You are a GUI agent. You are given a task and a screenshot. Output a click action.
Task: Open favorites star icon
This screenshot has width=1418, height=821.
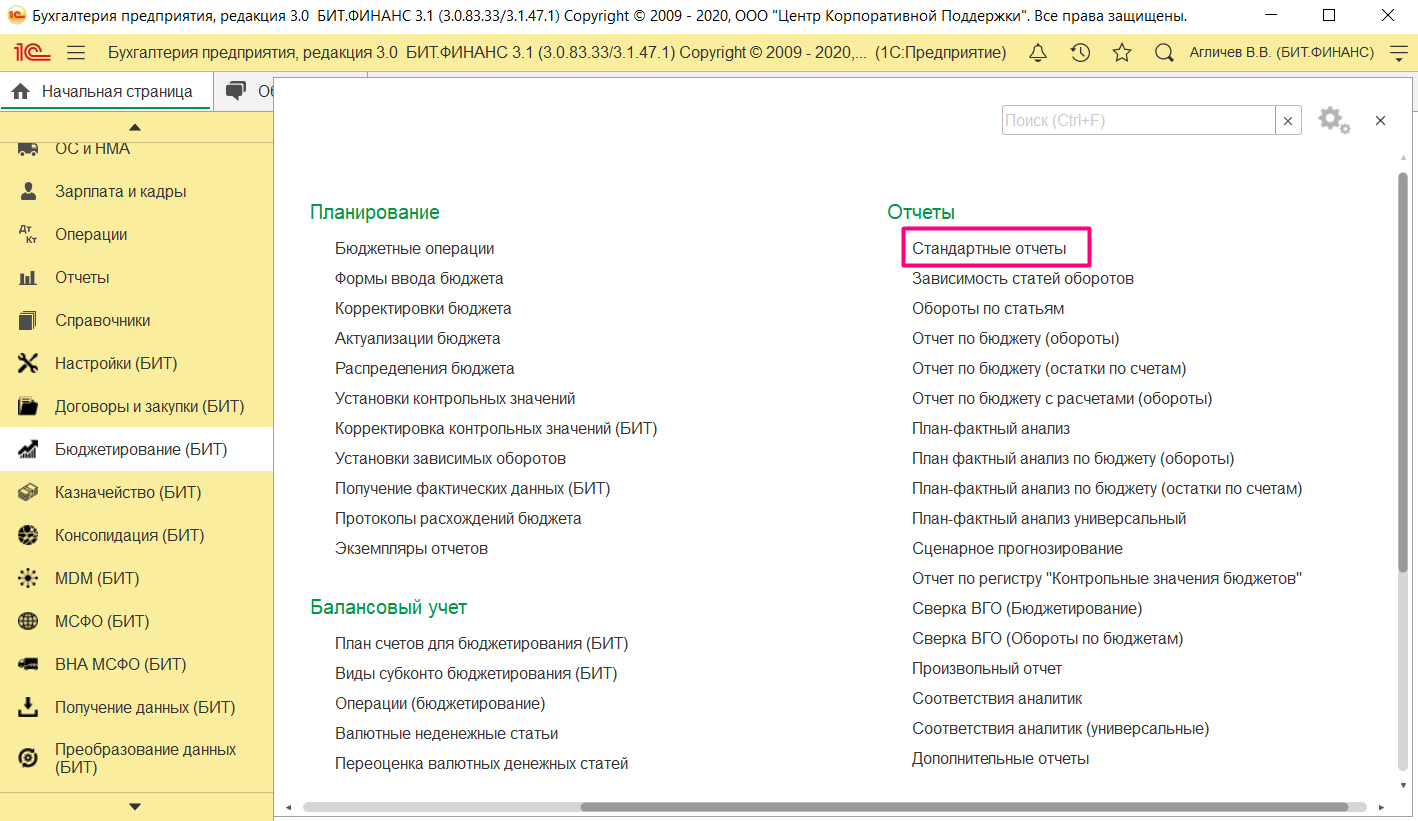point(1122,53)
